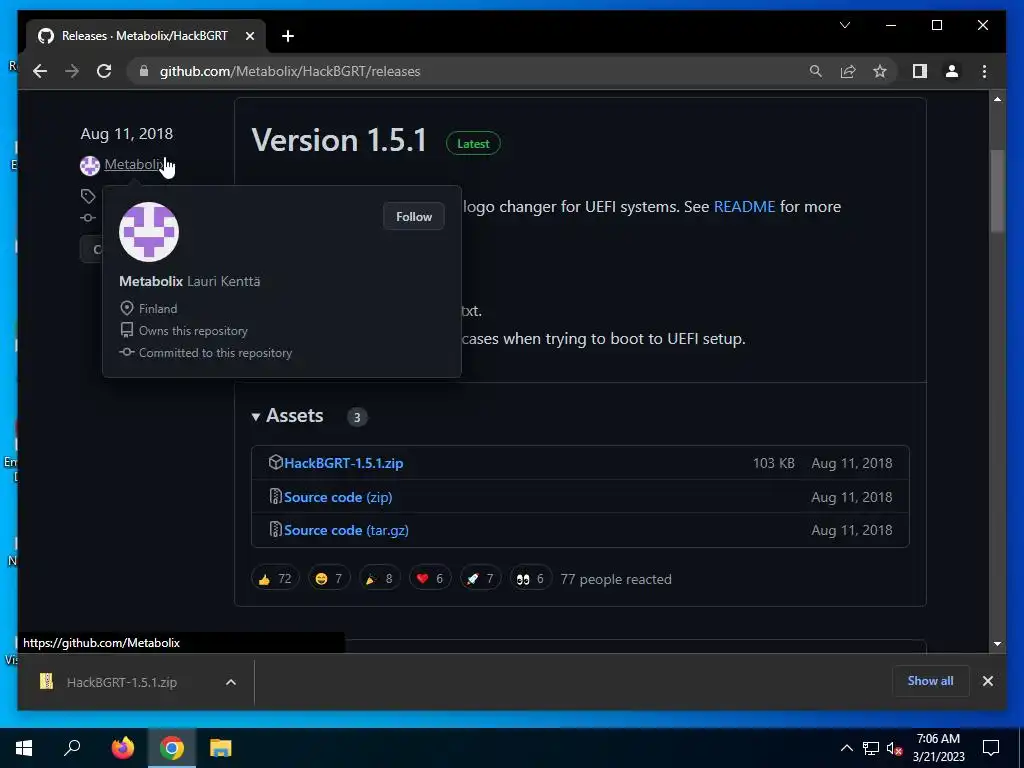The width and height of the screenshot is (1024, 768).
Task: Click the Latest release badge
Action: [x=473, y=144]
